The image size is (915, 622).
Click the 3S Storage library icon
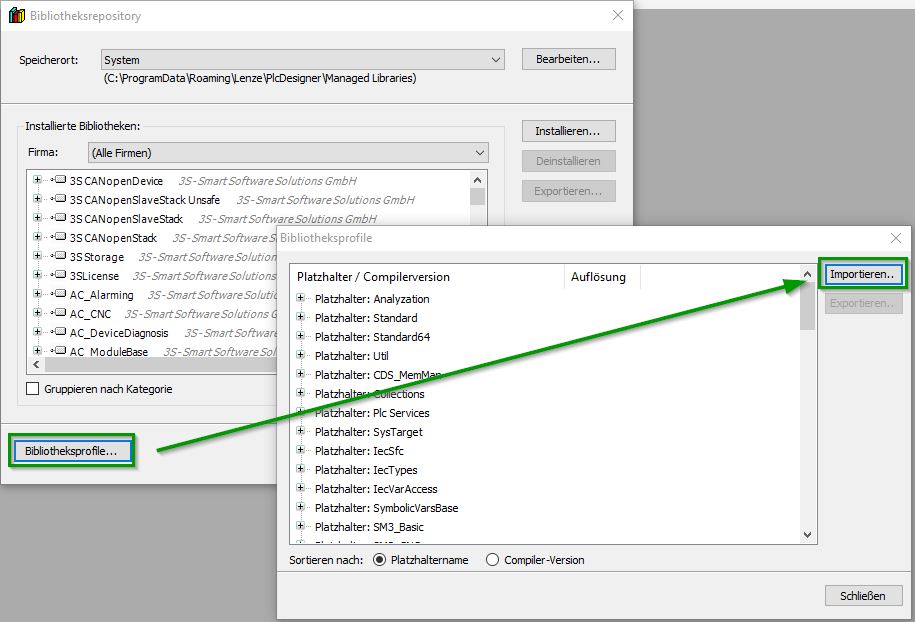coord(60,257)
